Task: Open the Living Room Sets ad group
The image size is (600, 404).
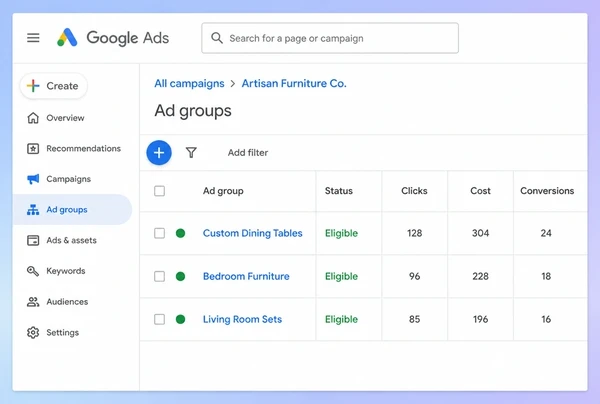Action: (242, 319)
